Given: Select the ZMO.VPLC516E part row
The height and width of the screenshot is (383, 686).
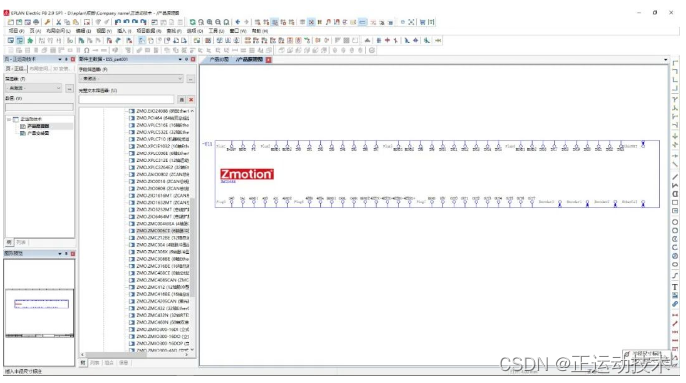Looking at the screenshot, I should point(160,125).
